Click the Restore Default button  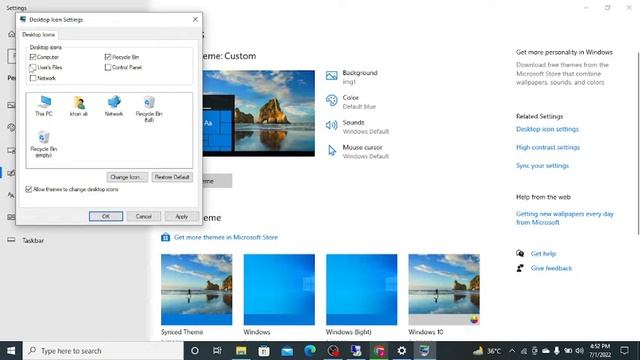pos(172,177)
